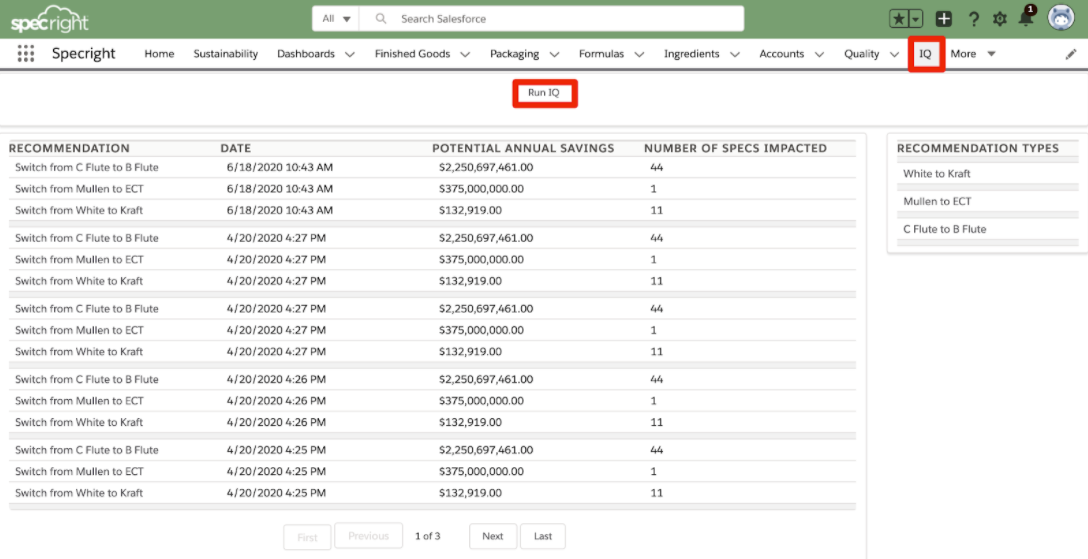Open the App Launcher grid icon
1088x559 pixels.
point(26,54)
